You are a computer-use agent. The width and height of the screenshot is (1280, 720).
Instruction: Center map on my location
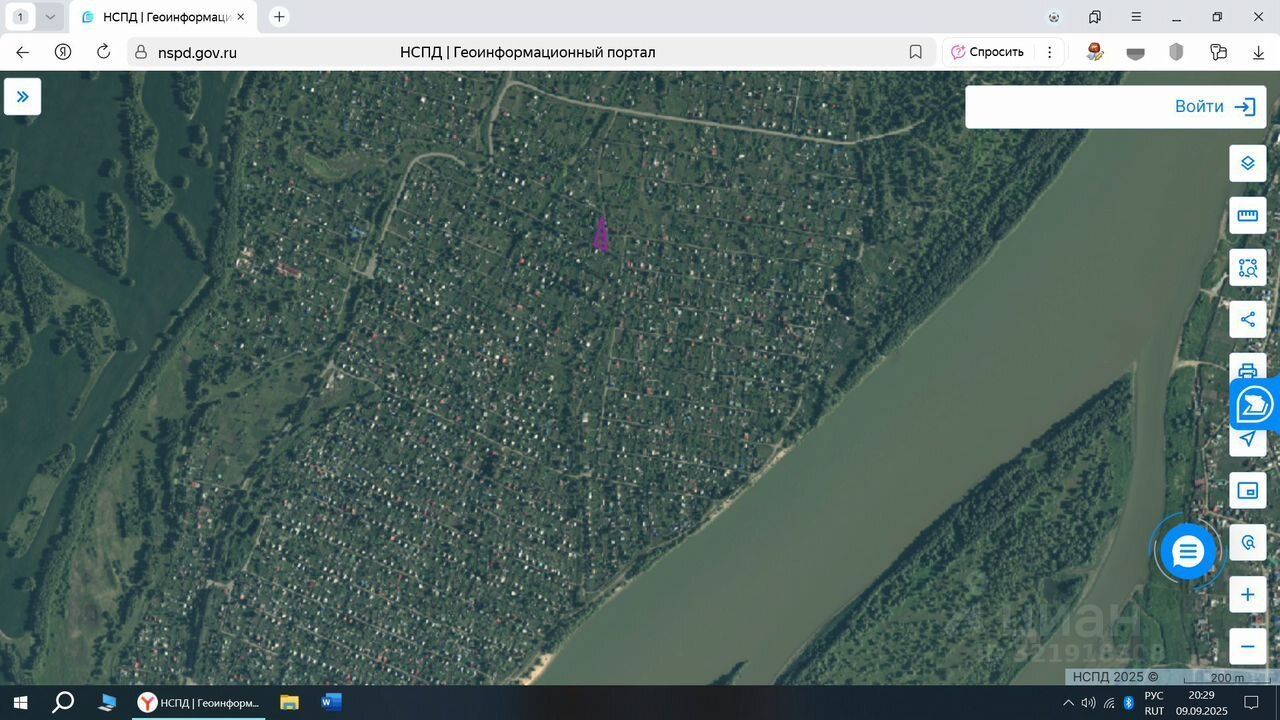[x=1247, y=439]
